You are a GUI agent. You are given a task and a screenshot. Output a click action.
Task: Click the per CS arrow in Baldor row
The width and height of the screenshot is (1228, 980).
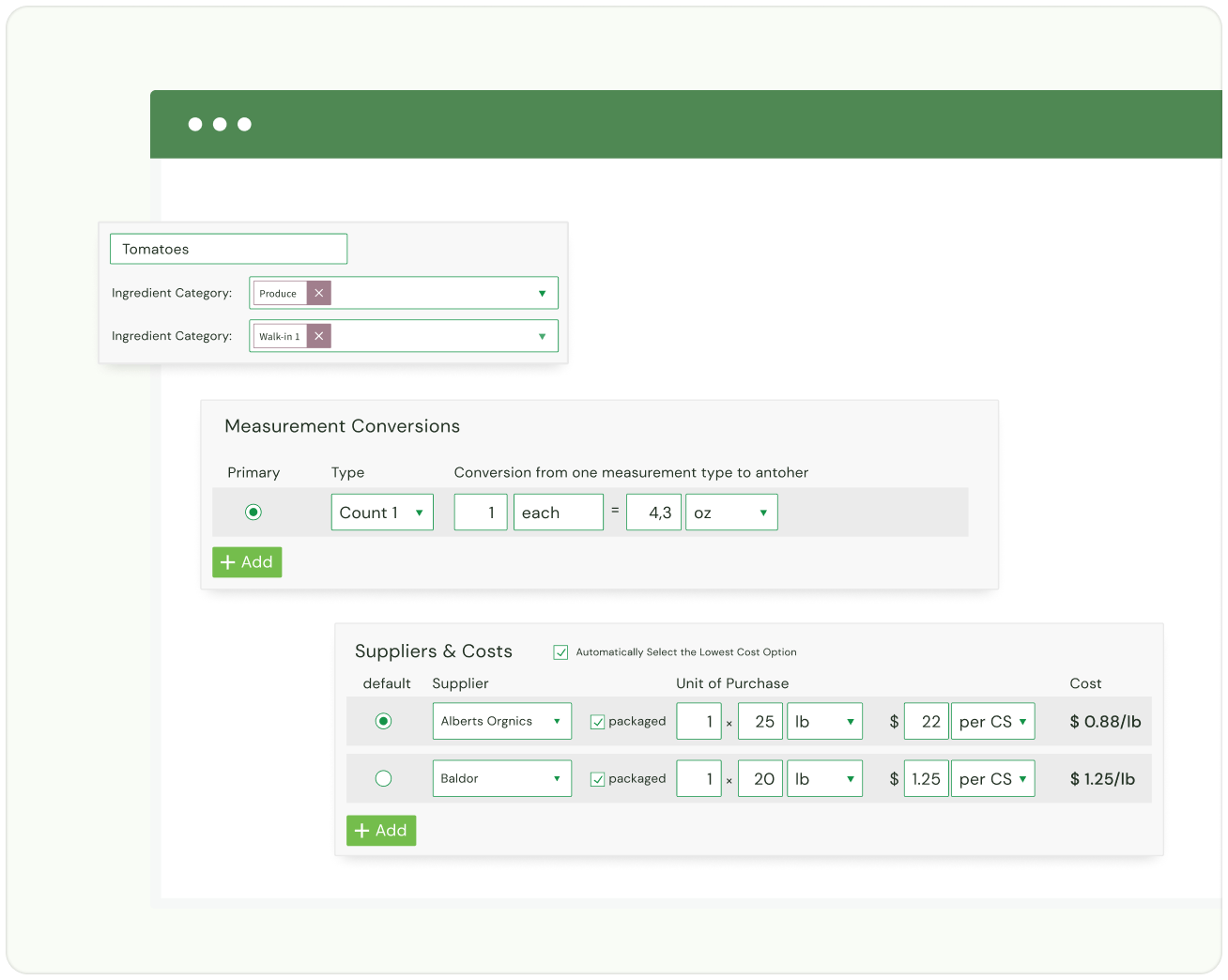coord(1022,778)
